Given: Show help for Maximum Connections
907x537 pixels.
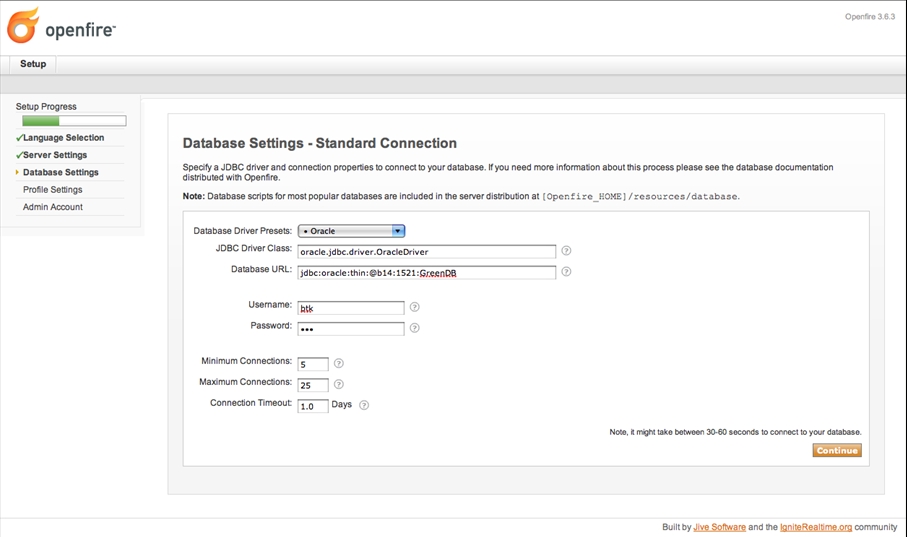Looking at the screenshot, I should coord(339,384).
